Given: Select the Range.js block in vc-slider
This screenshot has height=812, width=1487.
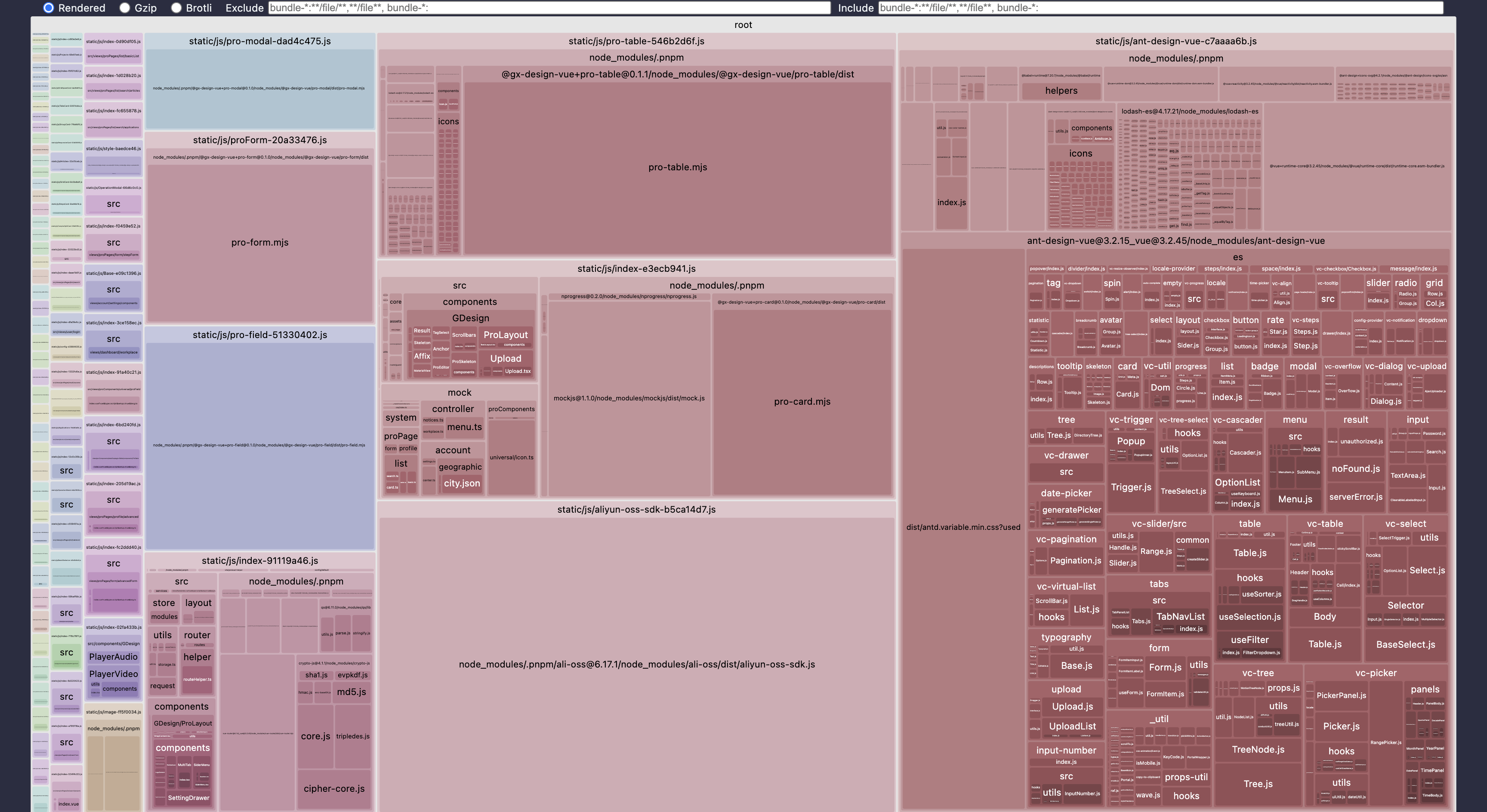Looking at the screenshot, I should pos(1156,552).
